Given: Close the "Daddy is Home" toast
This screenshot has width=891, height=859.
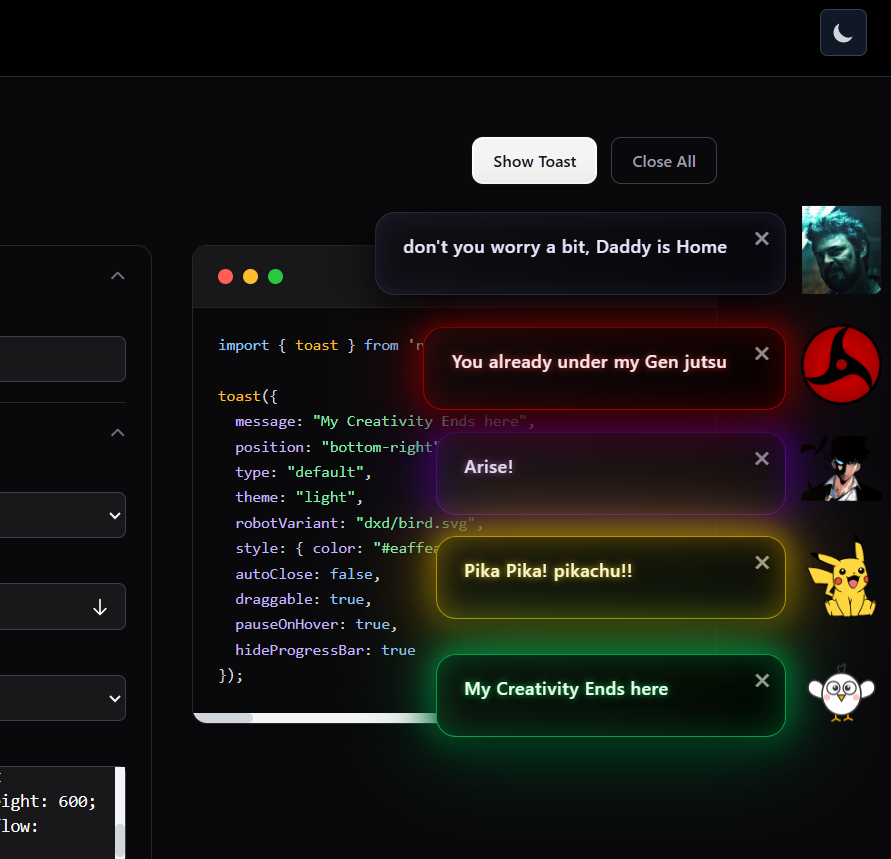Looking at the screenshot, I should (x=762, y=239).
